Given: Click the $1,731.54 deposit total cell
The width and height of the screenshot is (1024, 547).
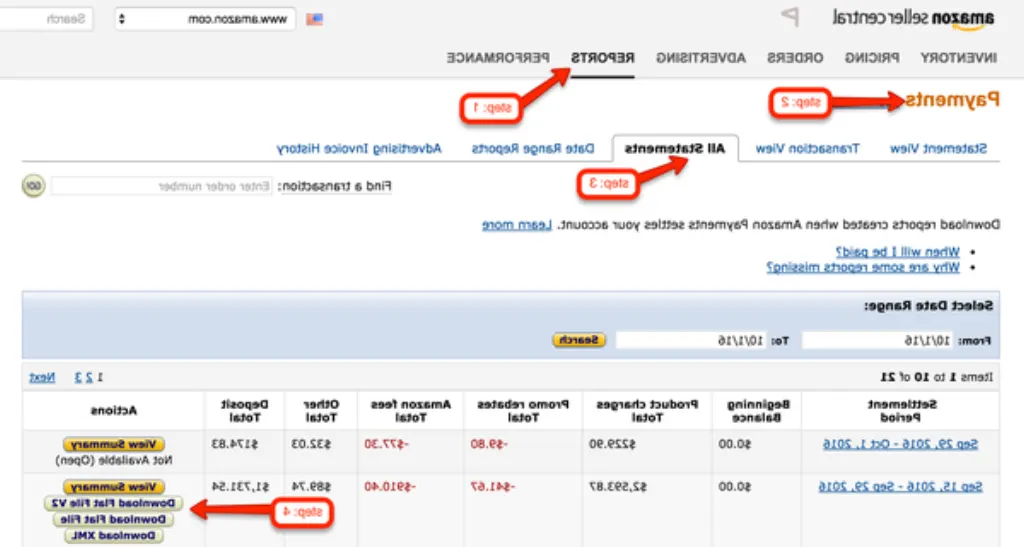Looking at the screenshot, I should 239,487.
